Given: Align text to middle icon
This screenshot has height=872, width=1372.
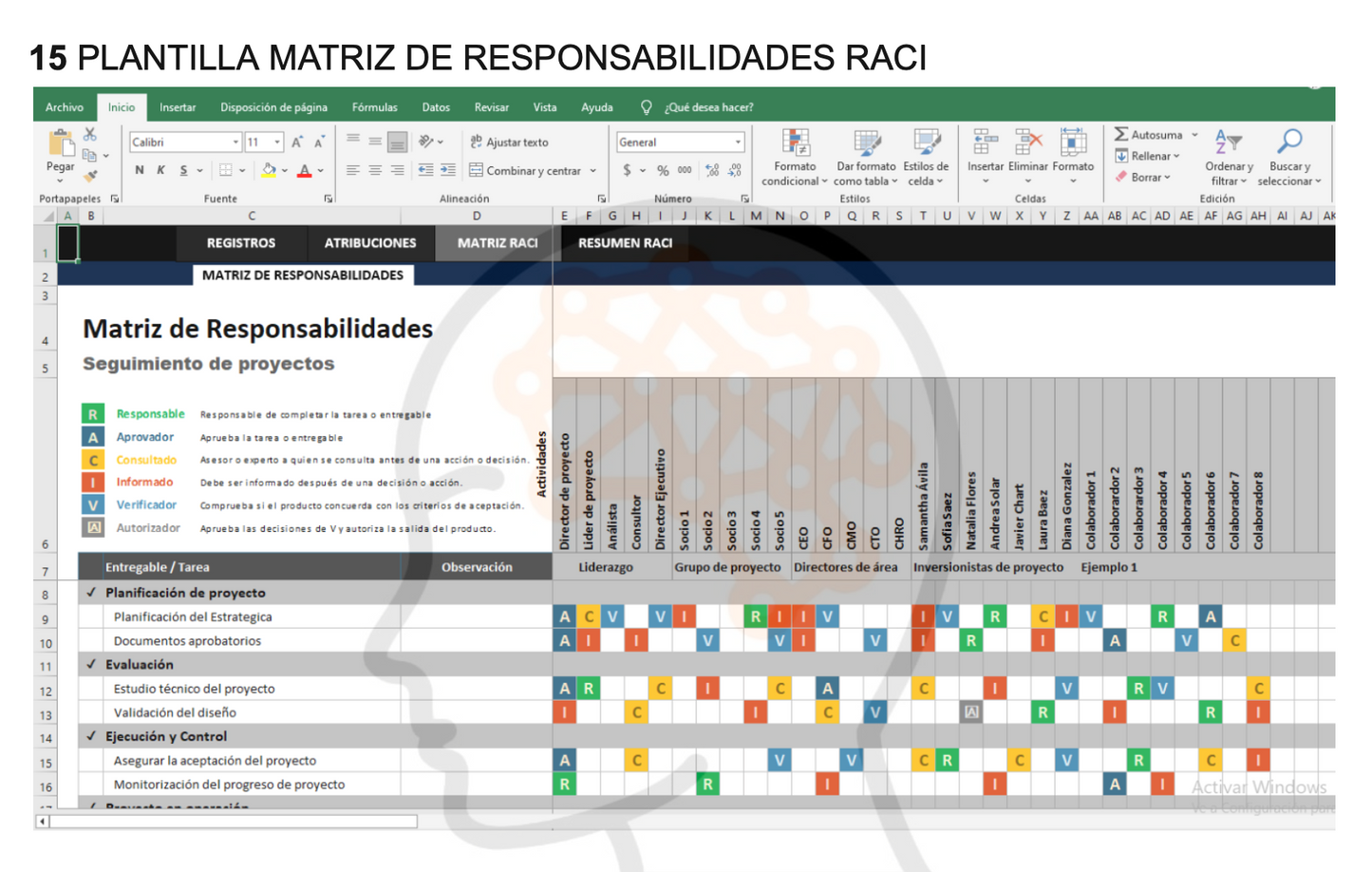Looking at the screenshot, I should coord(375,142).
